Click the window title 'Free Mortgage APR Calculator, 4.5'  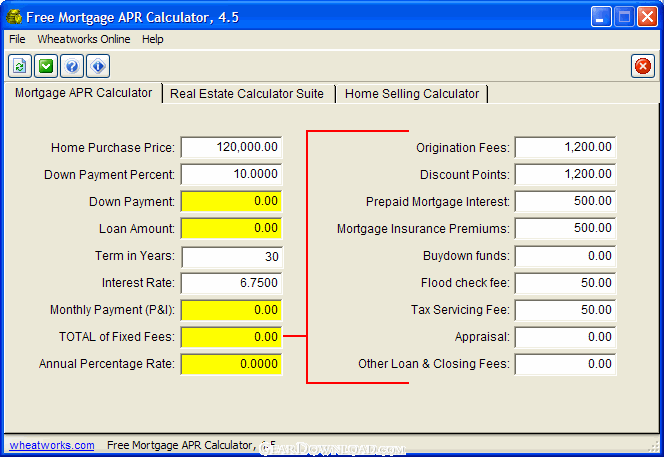(x=133, y=17)
